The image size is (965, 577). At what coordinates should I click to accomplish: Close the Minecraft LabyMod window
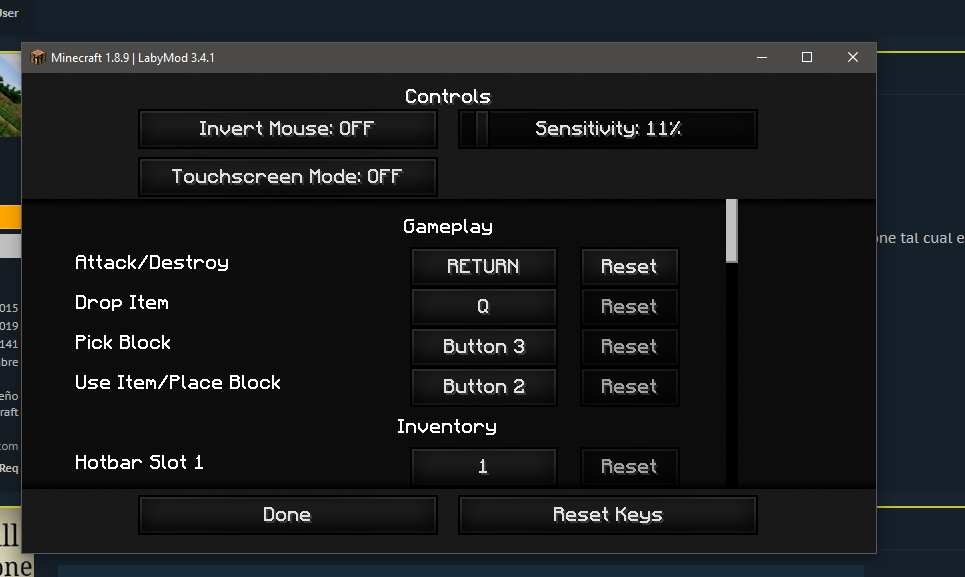(x=853, y=57)
